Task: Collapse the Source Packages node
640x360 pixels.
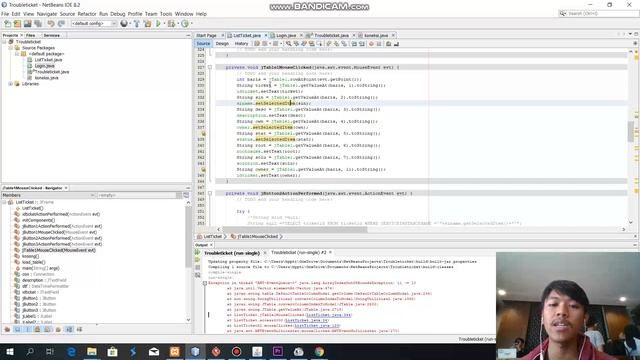Action: (x=11, y=48)
